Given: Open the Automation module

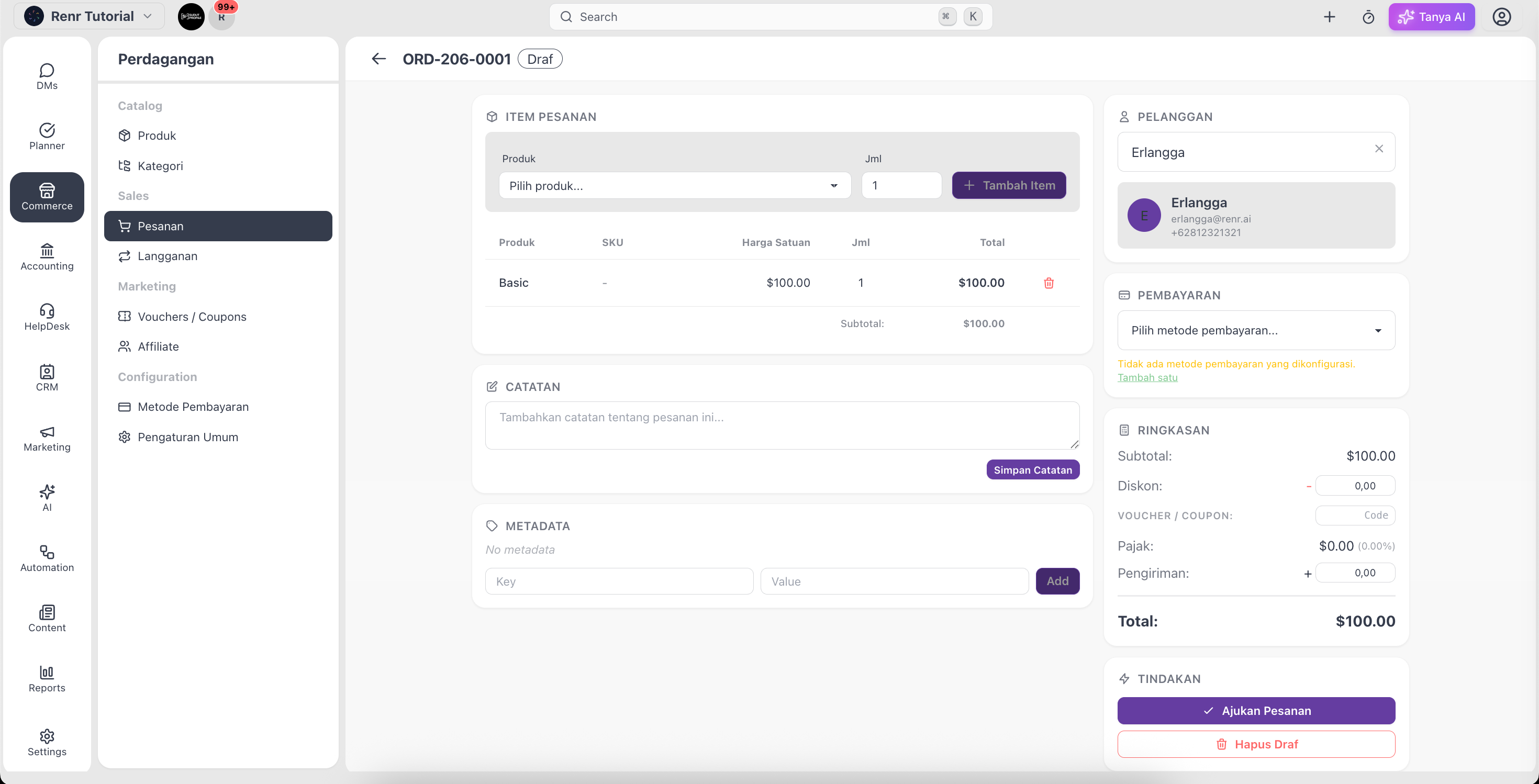Looking at the screenshot, I should click(47, 559).
